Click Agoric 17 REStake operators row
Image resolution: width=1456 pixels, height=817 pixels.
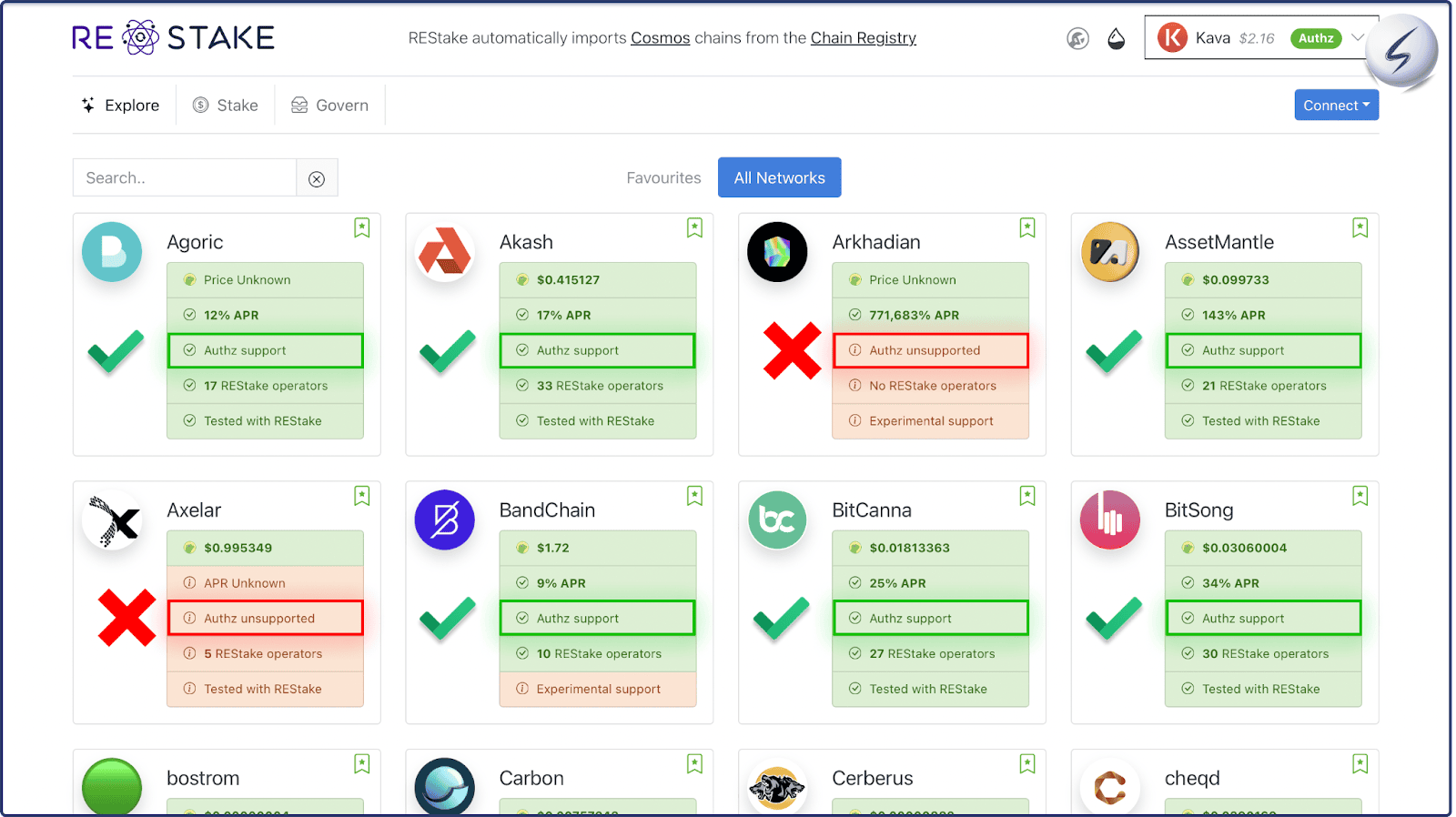tap(265, 386)
